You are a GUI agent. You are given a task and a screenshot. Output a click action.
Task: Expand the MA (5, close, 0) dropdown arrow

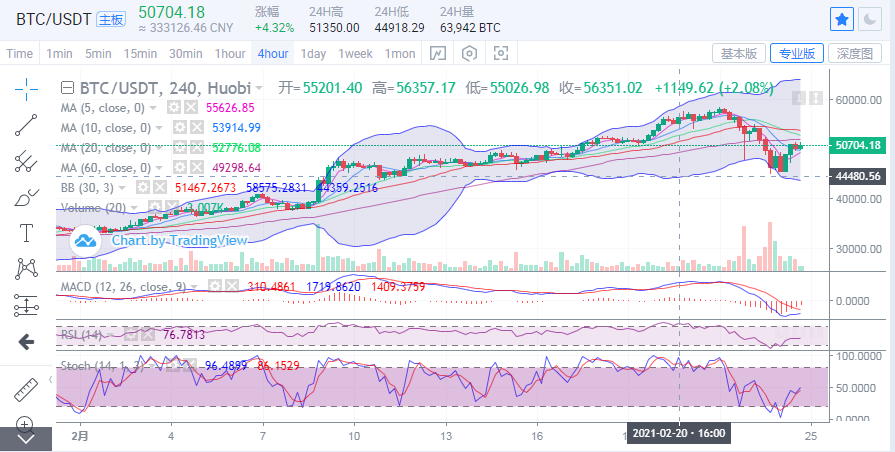tap(153, 108)
